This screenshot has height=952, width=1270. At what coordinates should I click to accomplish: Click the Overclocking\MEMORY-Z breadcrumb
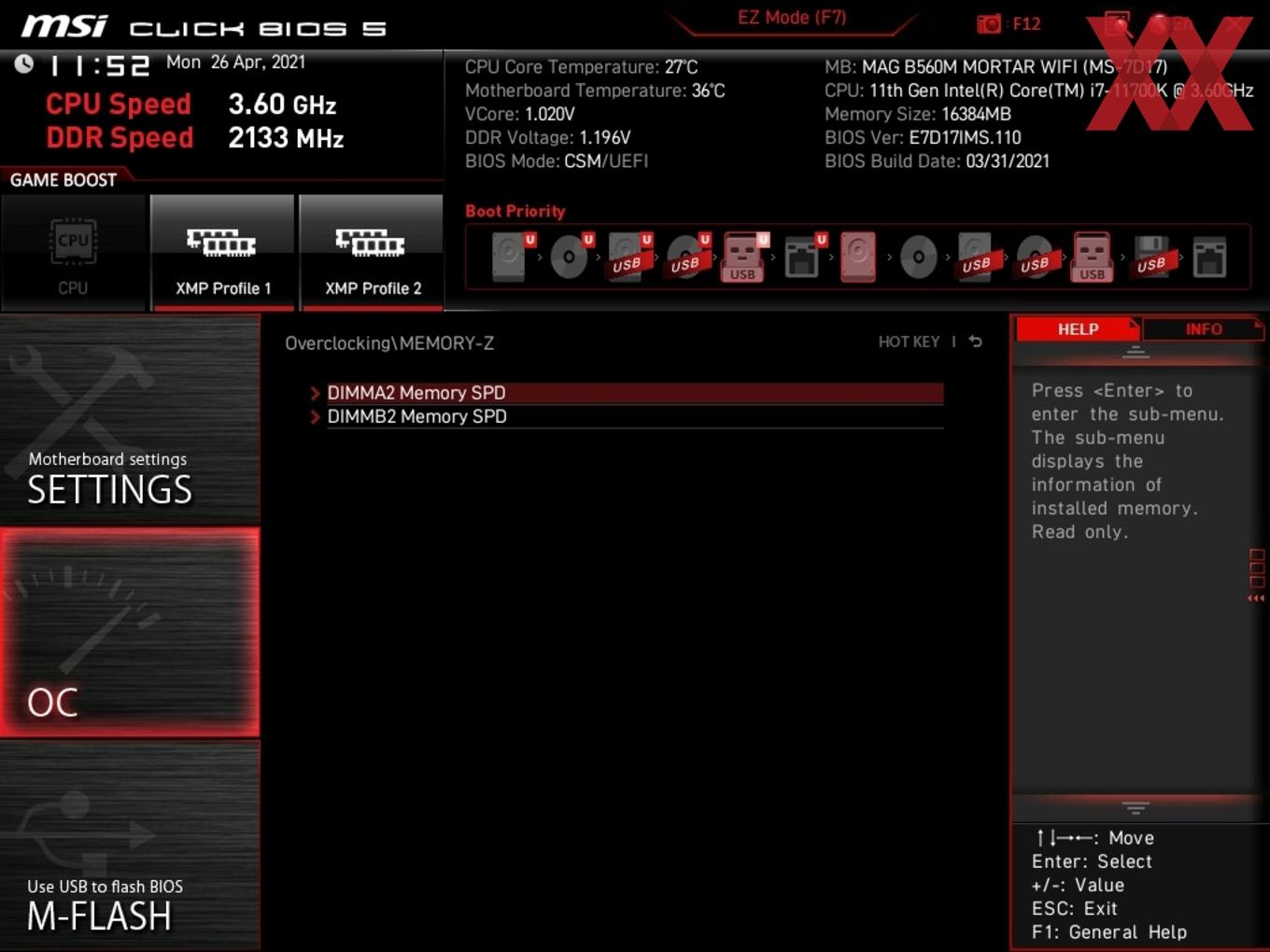(x=389, y=343)
